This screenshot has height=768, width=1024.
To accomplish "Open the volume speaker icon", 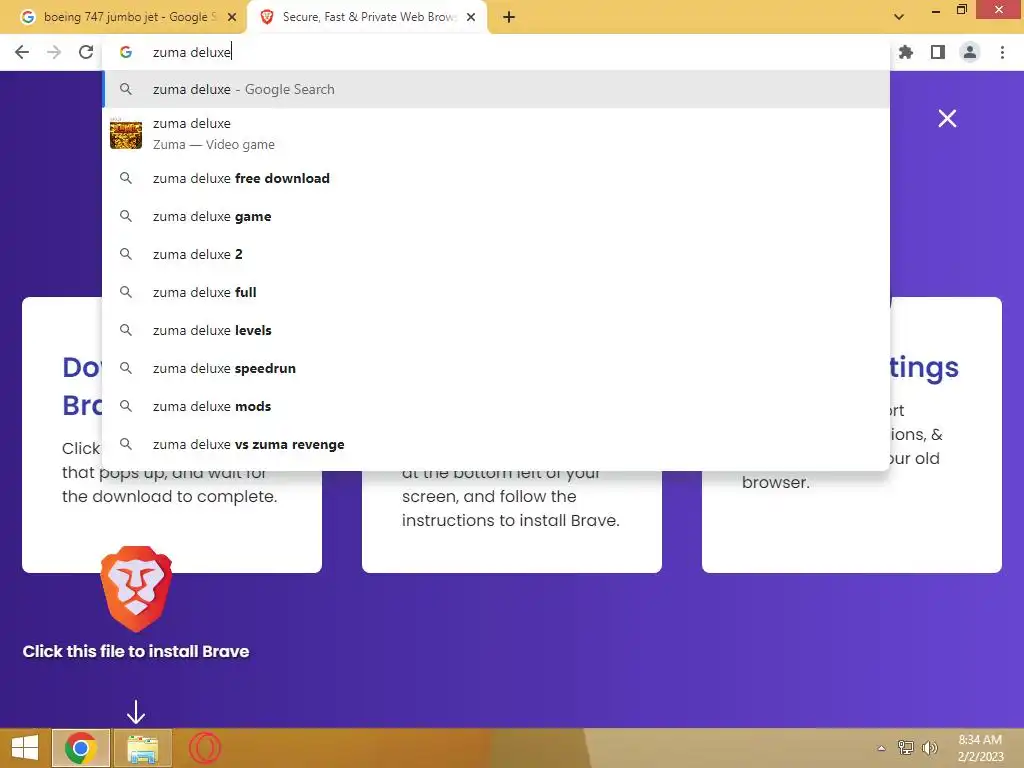I will 930,748.
